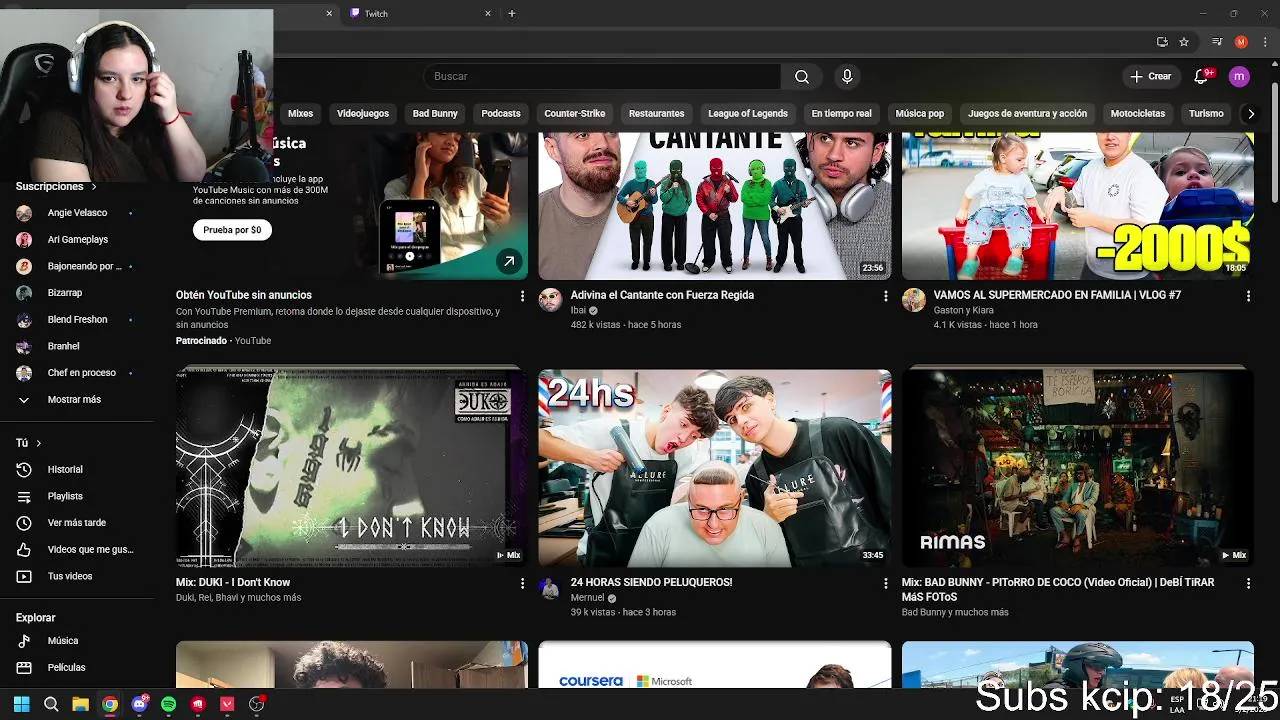Open Mernuel channel avatar
The height and width of the screenshot is (720, 1280).
(550, 588)
